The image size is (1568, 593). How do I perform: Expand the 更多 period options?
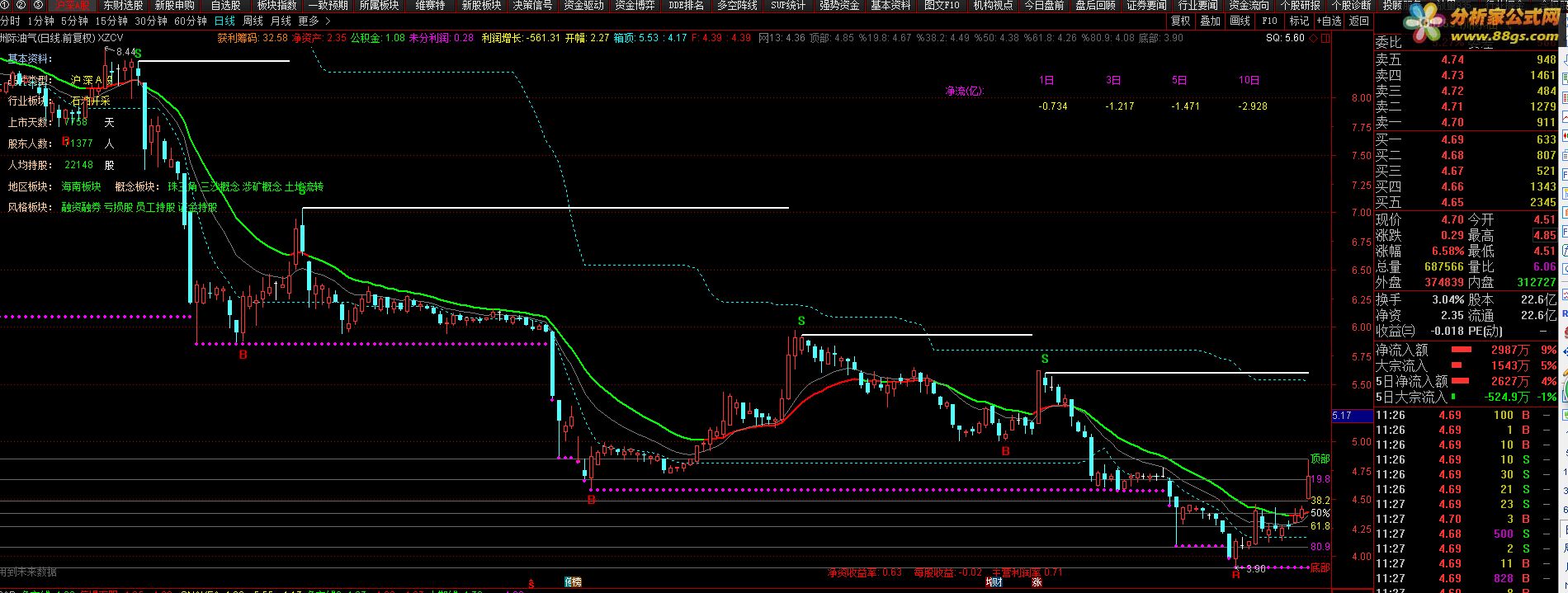(x=314, y=21)
